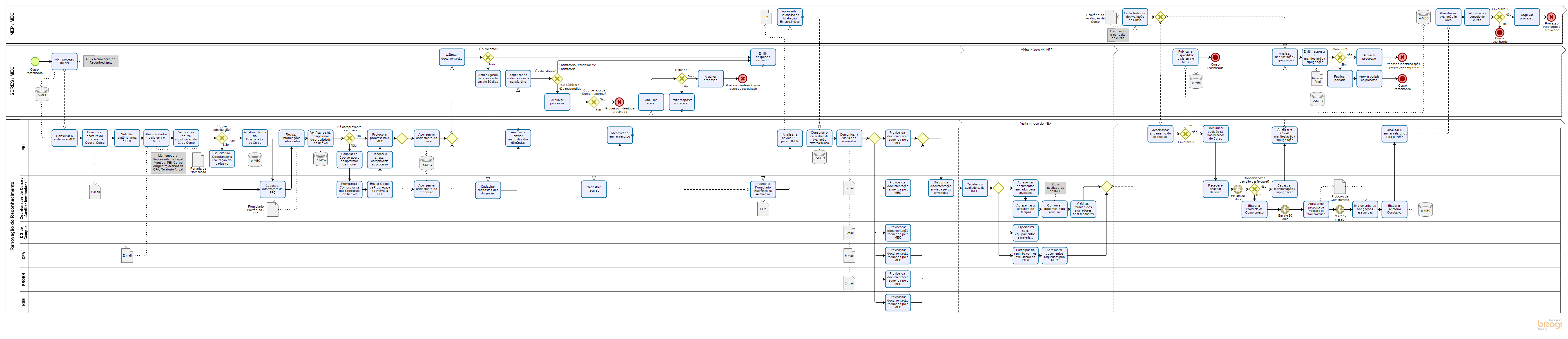
Task: Open the Bizagi Modeler logo link
Action: pos(1549,325)
